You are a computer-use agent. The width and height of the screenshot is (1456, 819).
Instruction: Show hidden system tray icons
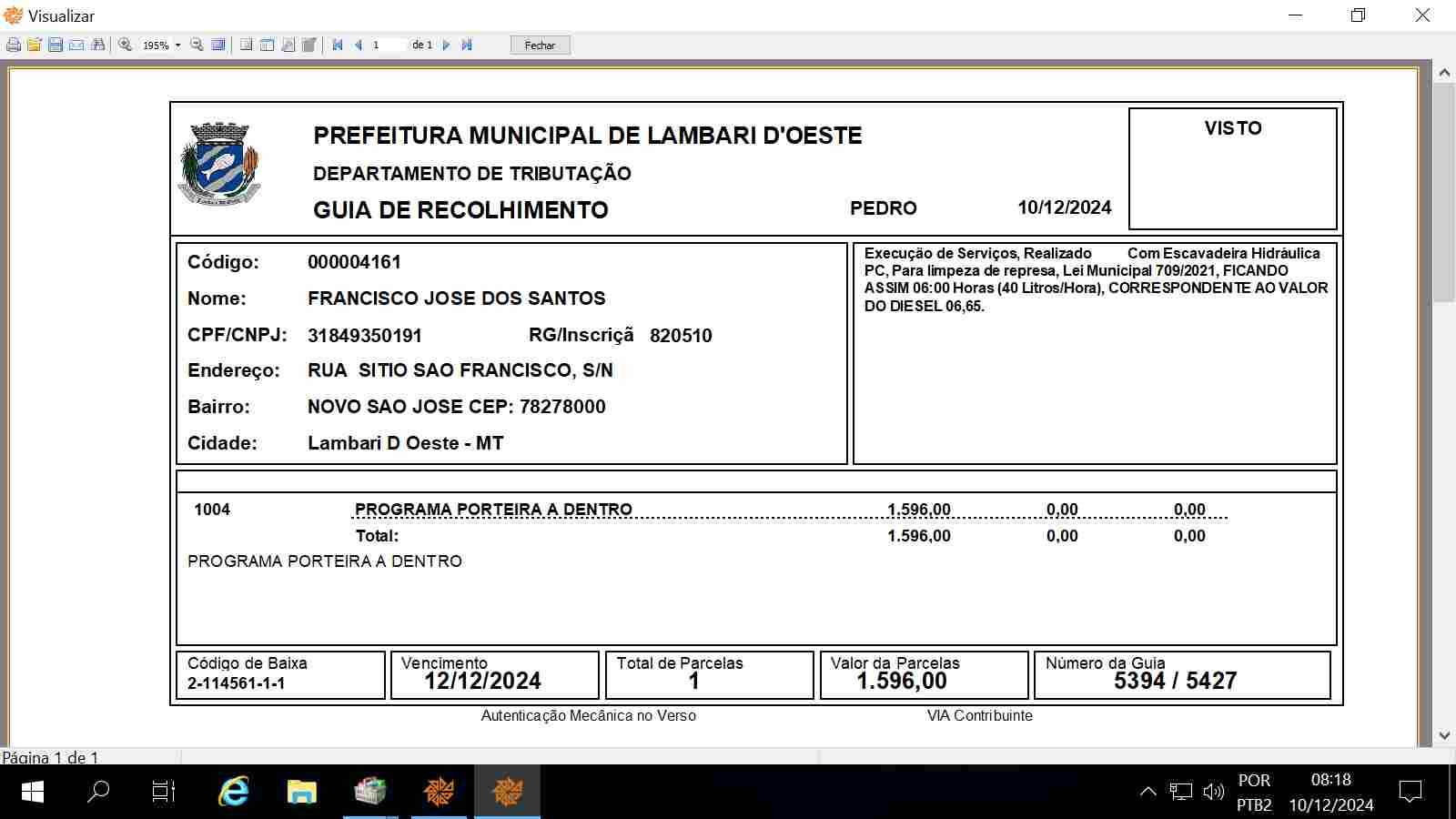(1148, 792)
